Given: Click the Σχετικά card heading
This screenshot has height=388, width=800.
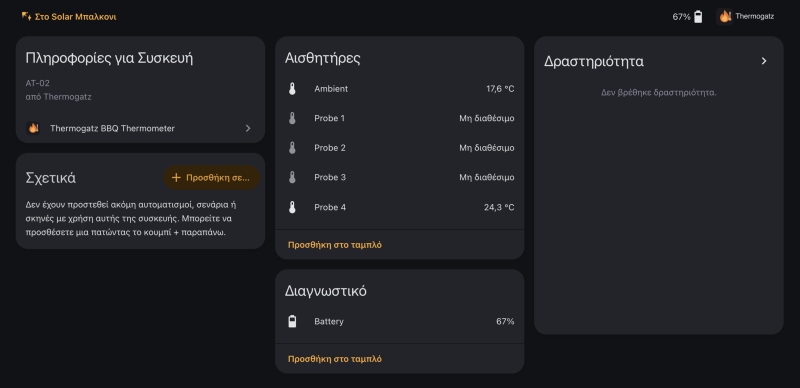Looking at the screenshot, I should coord(51,178).
